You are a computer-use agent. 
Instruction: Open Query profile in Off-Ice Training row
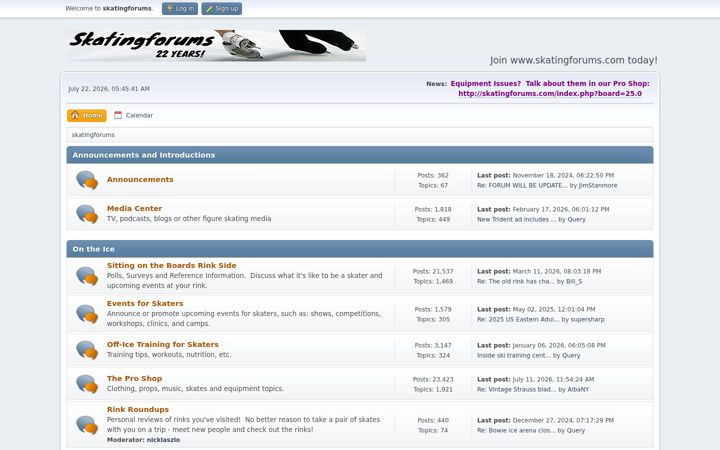point(571,355)
